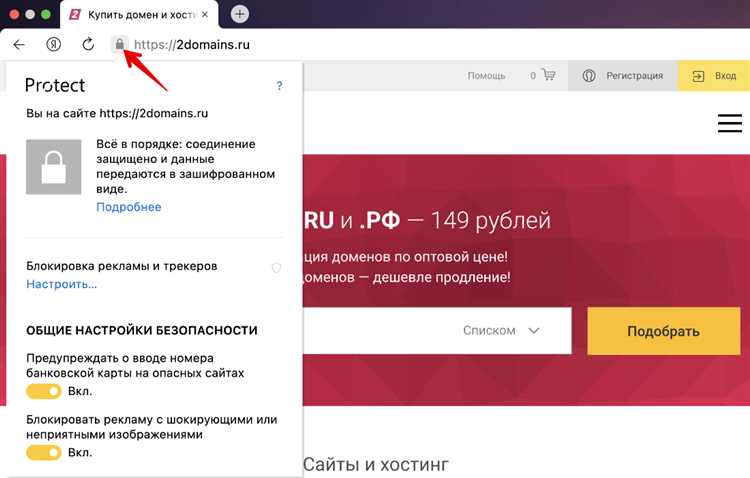
Task: Open the Помощь menu item
Action: click(x=486, y=75)
